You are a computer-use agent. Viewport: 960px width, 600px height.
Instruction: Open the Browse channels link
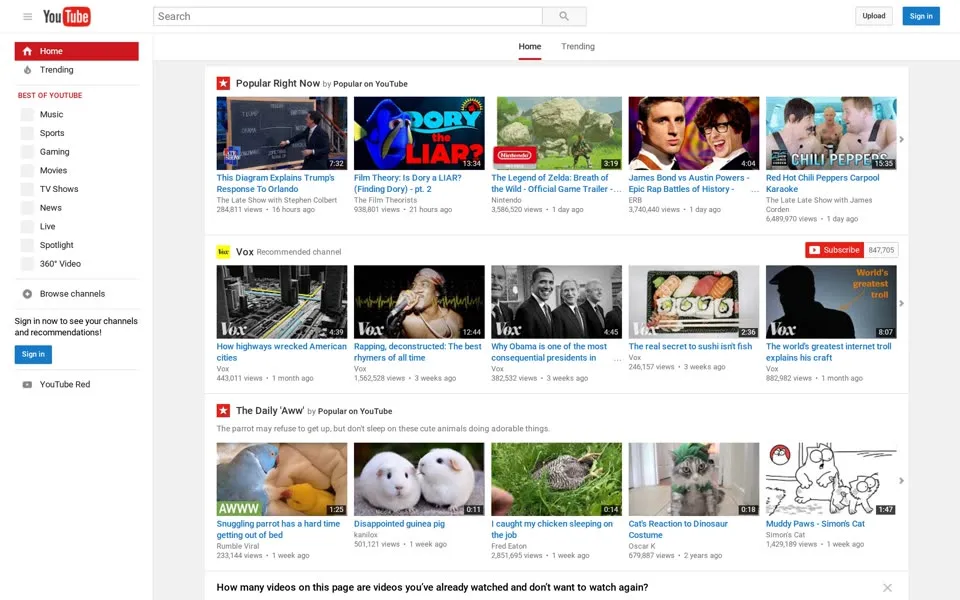pyautogui.click(x=72, y=294)
